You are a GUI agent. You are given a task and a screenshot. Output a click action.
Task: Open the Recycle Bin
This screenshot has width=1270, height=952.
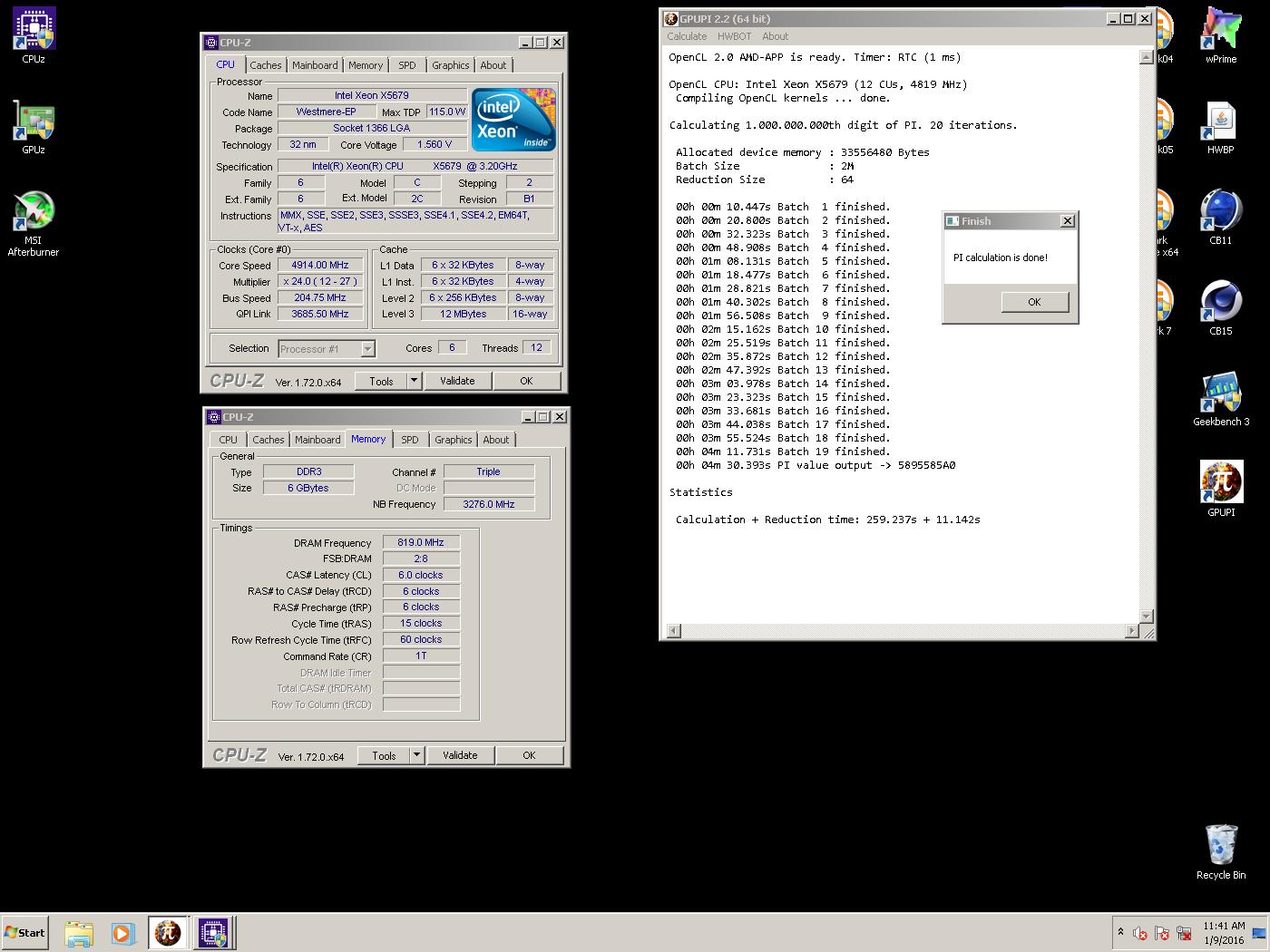pos(1220,852)
